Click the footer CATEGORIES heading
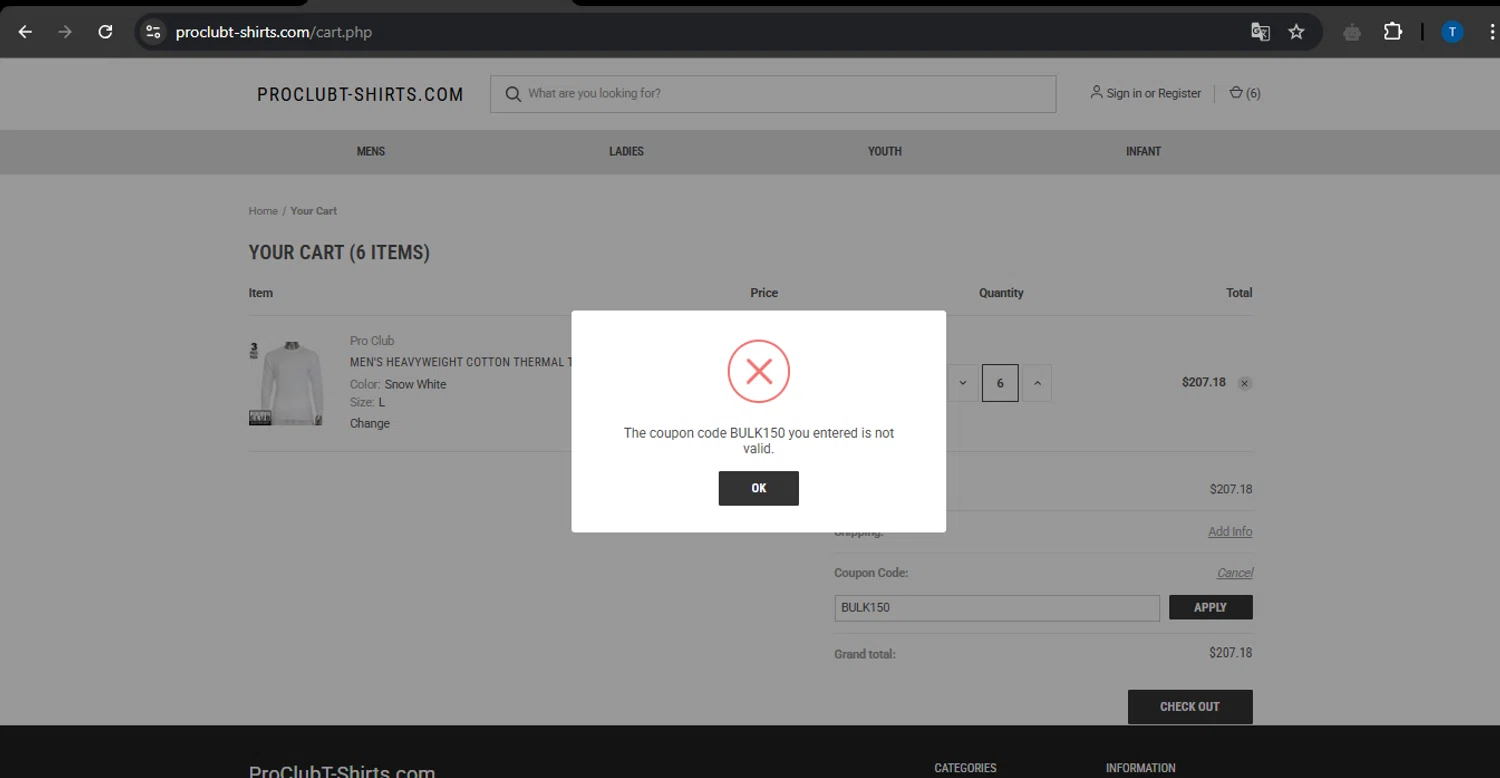This screenshot has height=778, width=1500. (965, 768)
